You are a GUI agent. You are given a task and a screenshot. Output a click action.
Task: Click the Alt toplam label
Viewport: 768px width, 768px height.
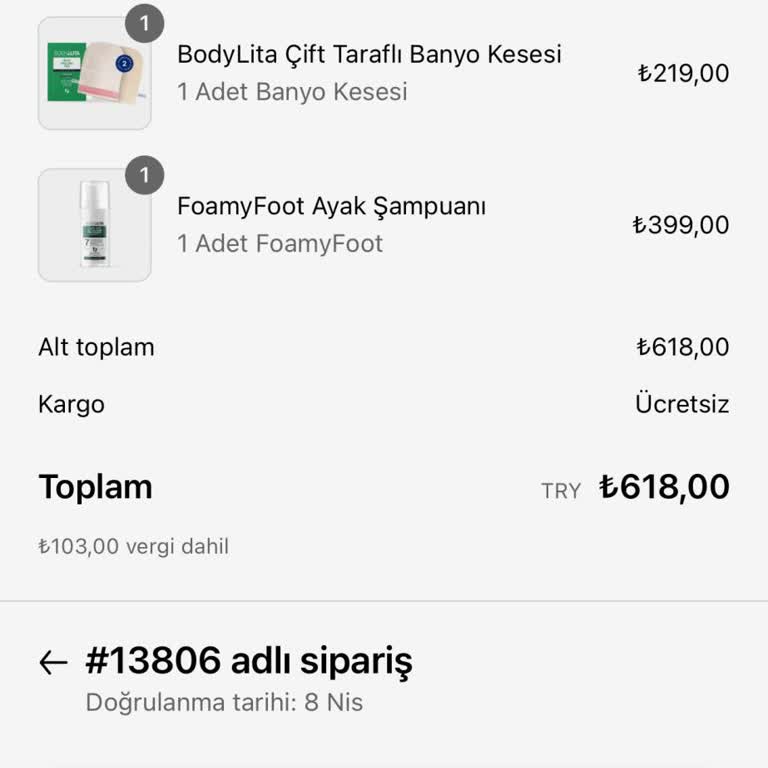(96, 348)
